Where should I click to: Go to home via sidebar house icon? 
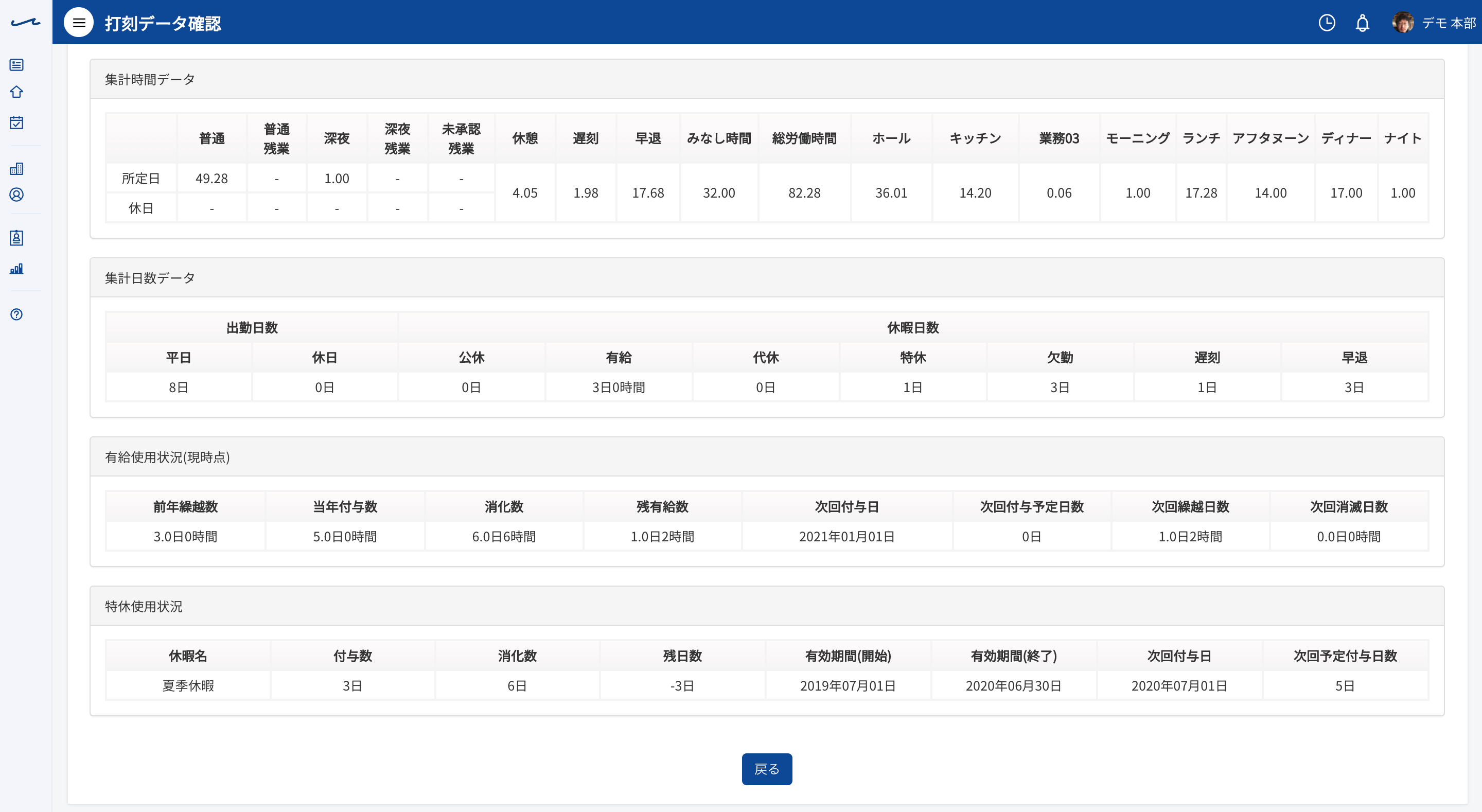point(16,92)
